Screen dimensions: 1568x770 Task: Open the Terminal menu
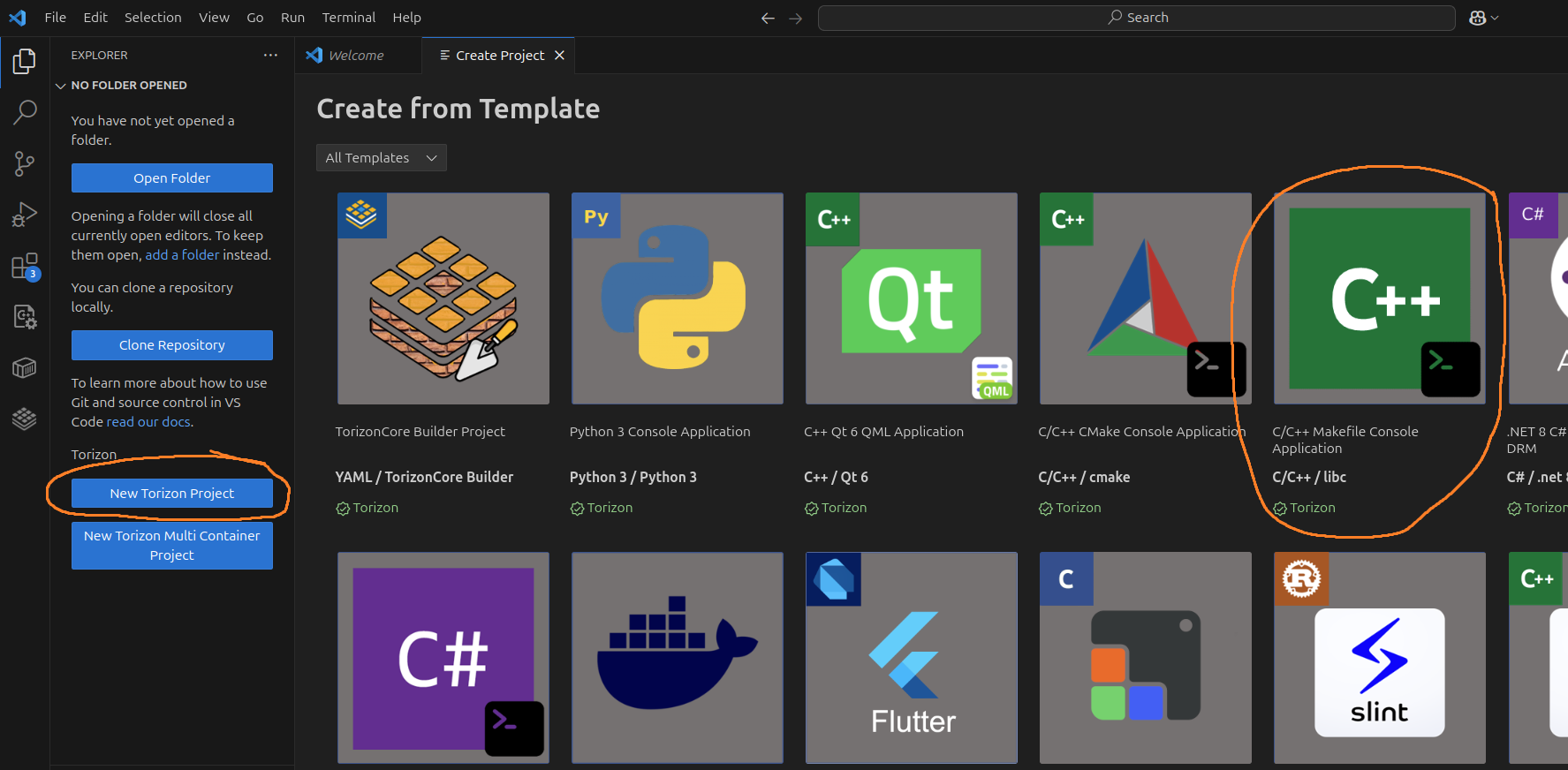coord(348,18)
